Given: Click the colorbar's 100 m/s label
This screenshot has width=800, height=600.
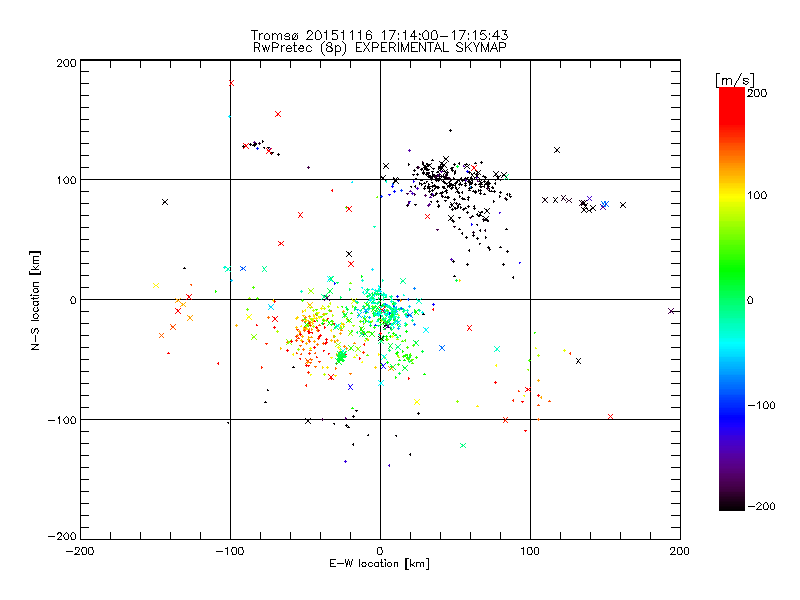Looking at the screenshot, I should (x=757, y=195).
